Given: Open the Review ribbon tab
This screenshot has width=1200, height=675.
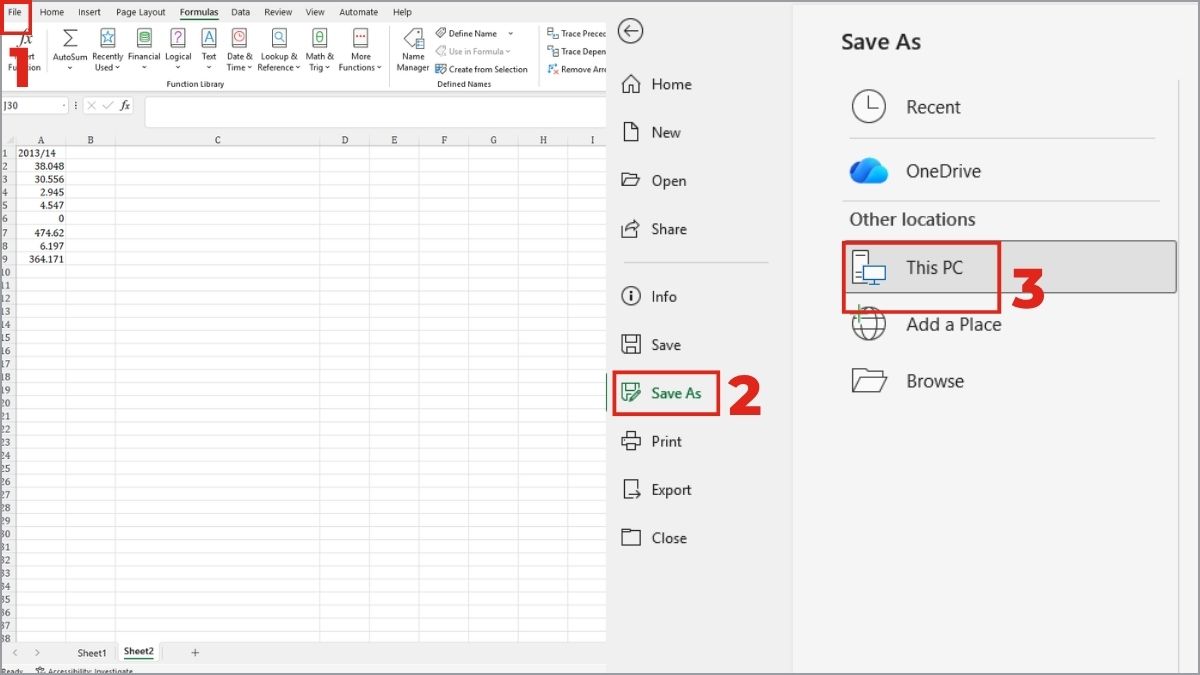Looking at the screenshot, I should point(279,12).
